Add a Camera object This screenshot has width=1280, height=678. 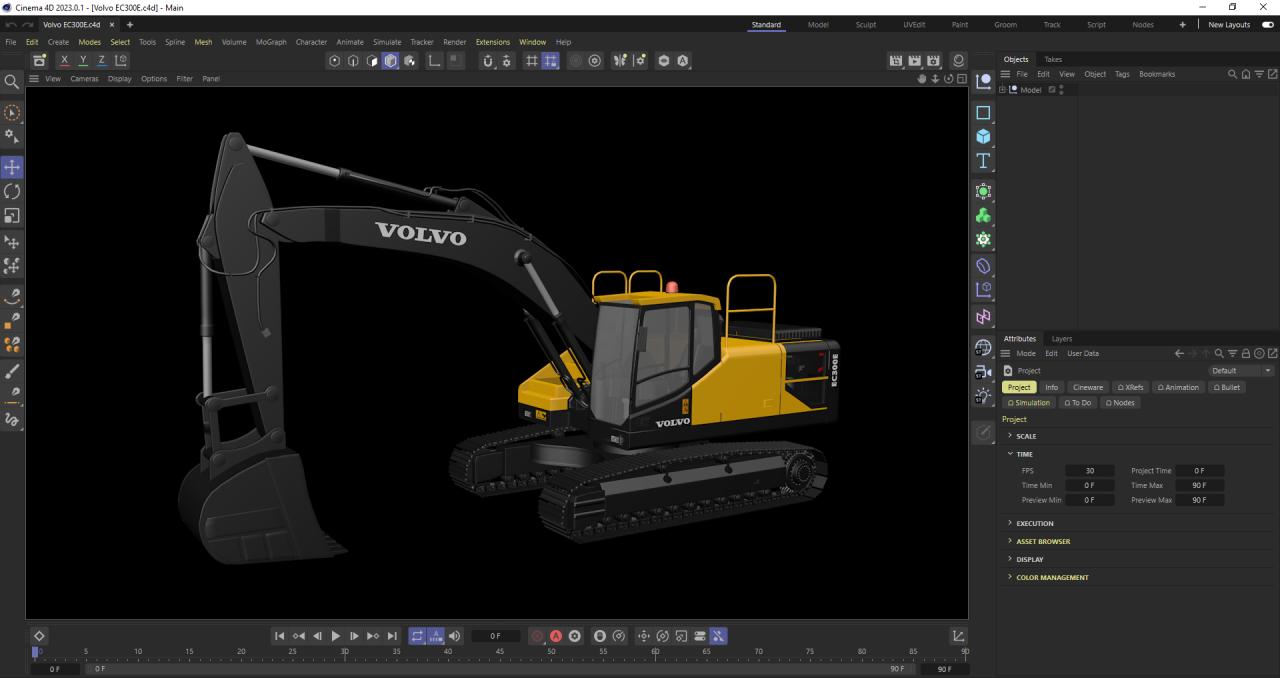[983, 372]
